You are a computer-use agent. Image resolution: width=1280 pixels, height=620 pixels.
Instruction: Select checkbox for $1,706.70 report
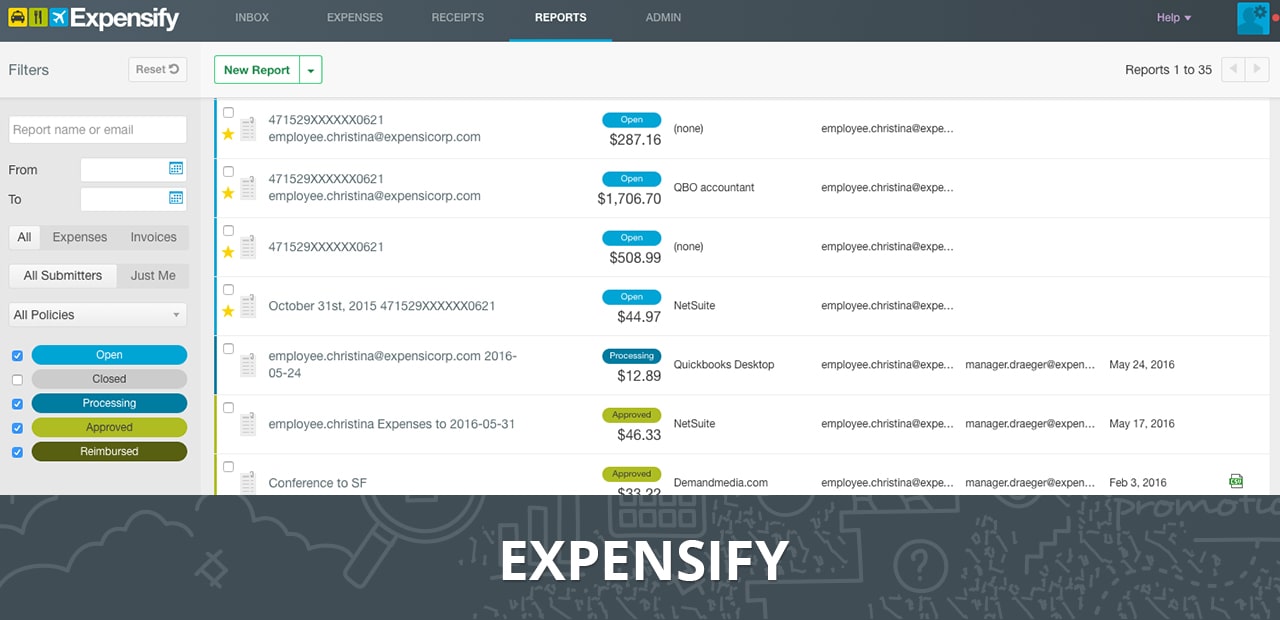[x=228, y=172]
